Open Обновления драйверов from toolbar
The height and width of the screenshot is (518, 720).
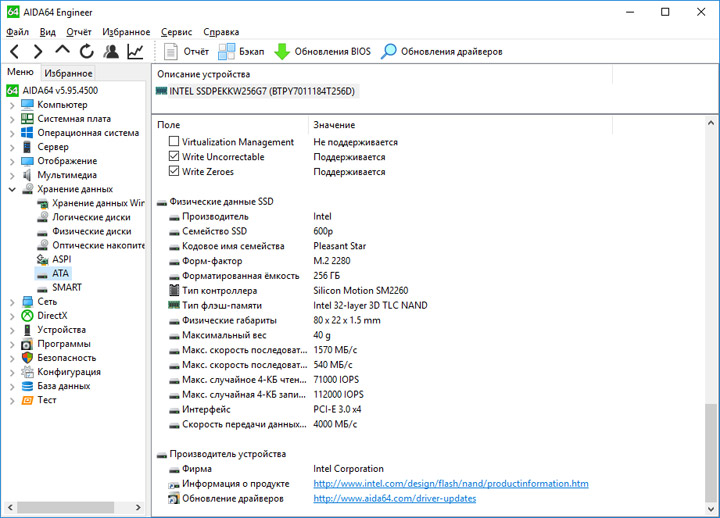pos(442,51)
